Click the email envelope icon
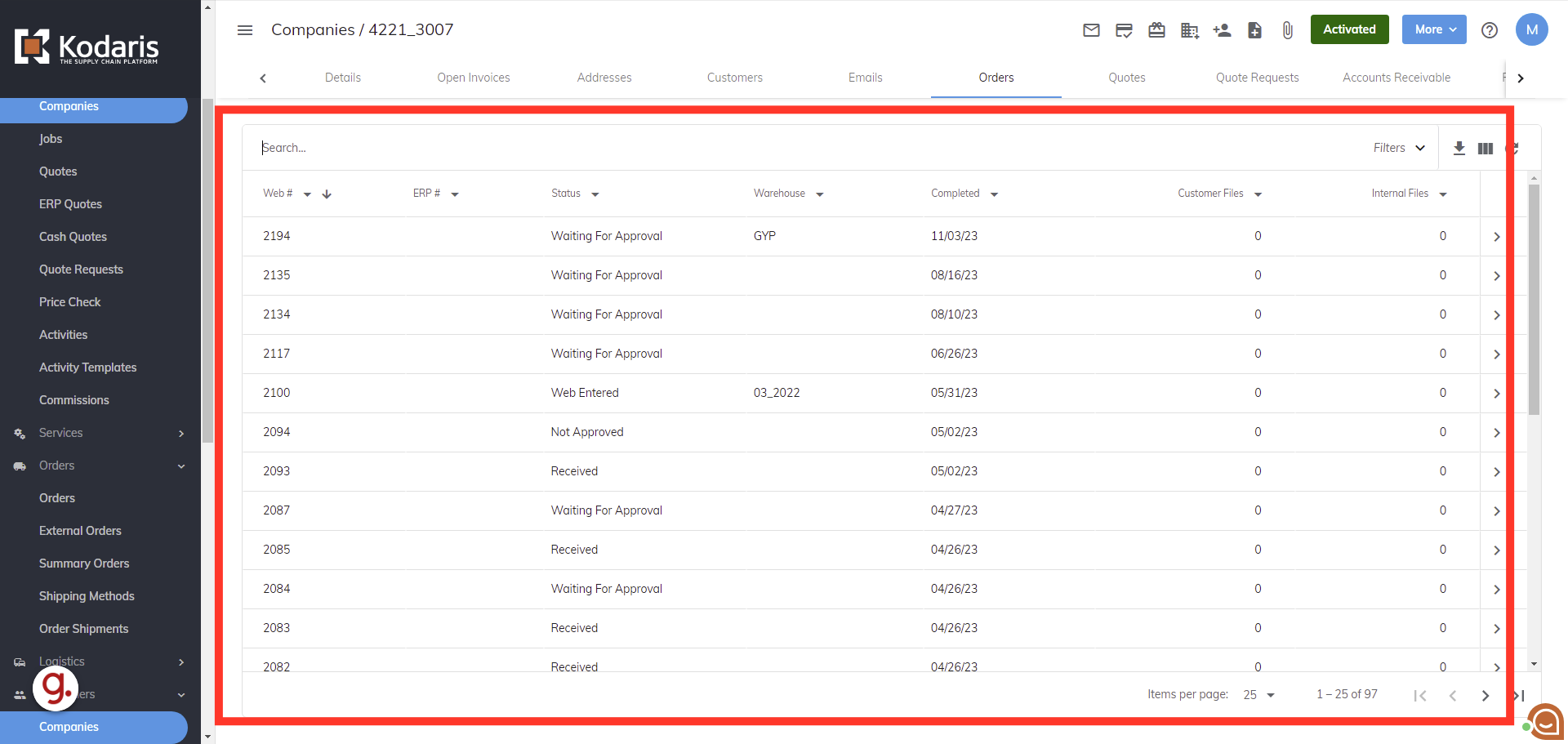 click(x=1091, y=30)
